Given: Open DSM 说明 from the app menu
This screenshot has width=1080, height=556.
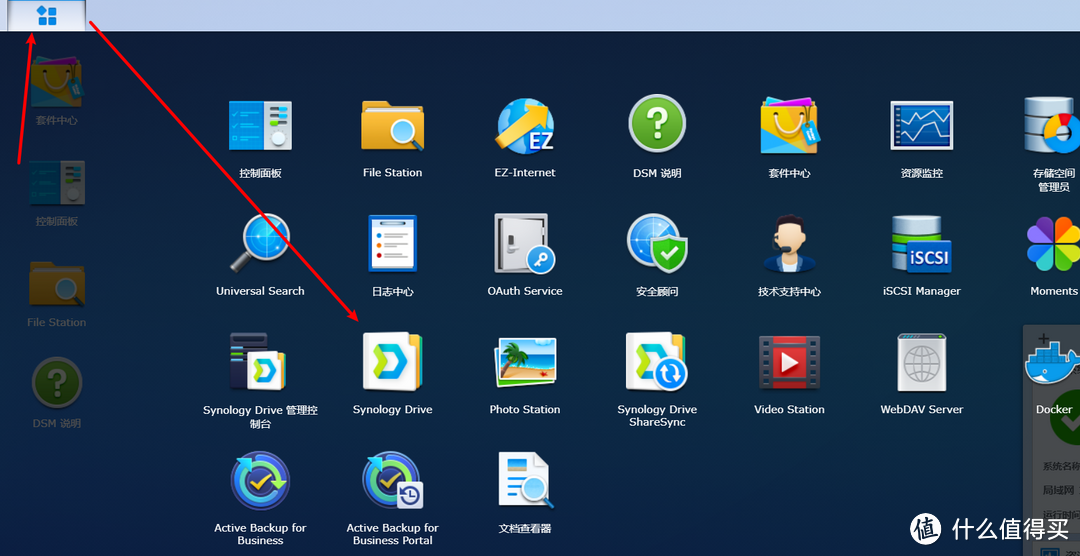Looking at the screenshot, I should (657, 124).
